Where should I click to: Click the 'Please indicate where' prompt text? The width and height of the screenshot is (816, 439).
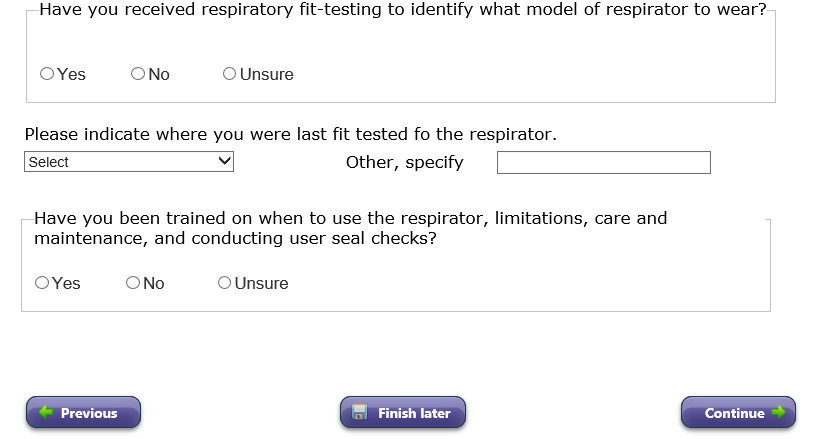click(x=290, y=134)
